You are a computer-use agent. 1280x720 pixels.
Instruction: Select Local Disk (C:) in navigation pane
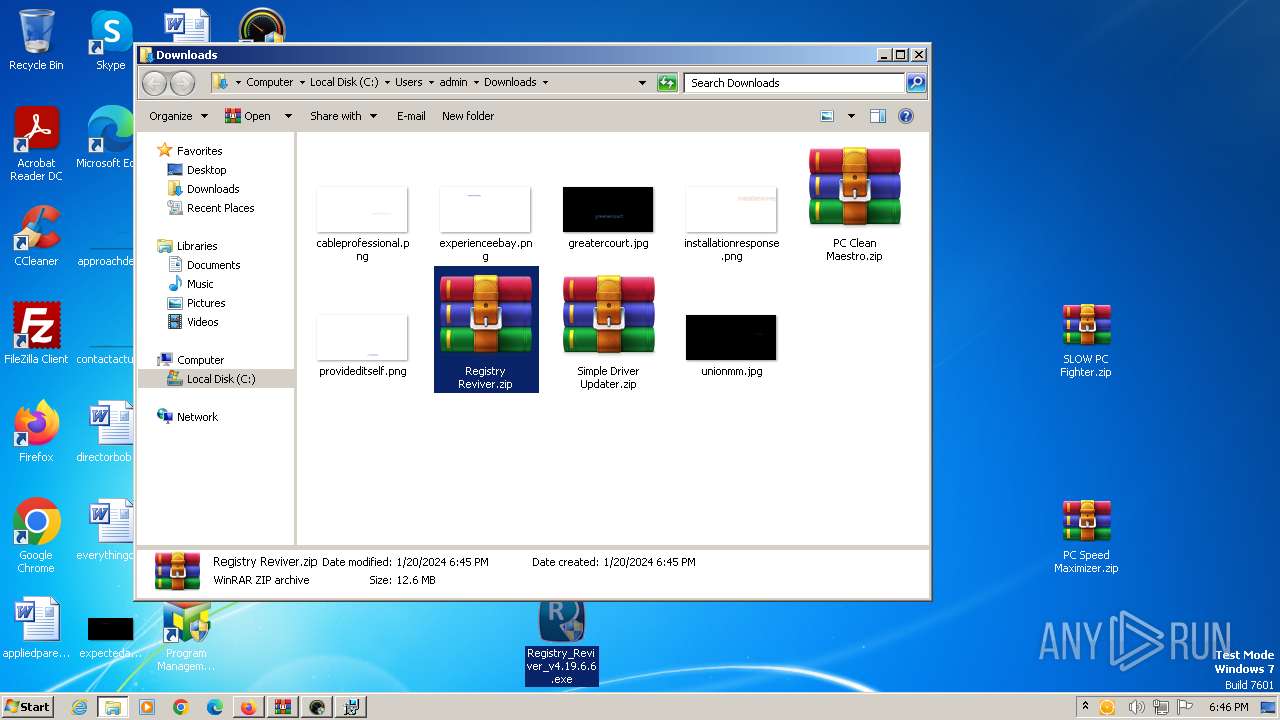point(220,379)
